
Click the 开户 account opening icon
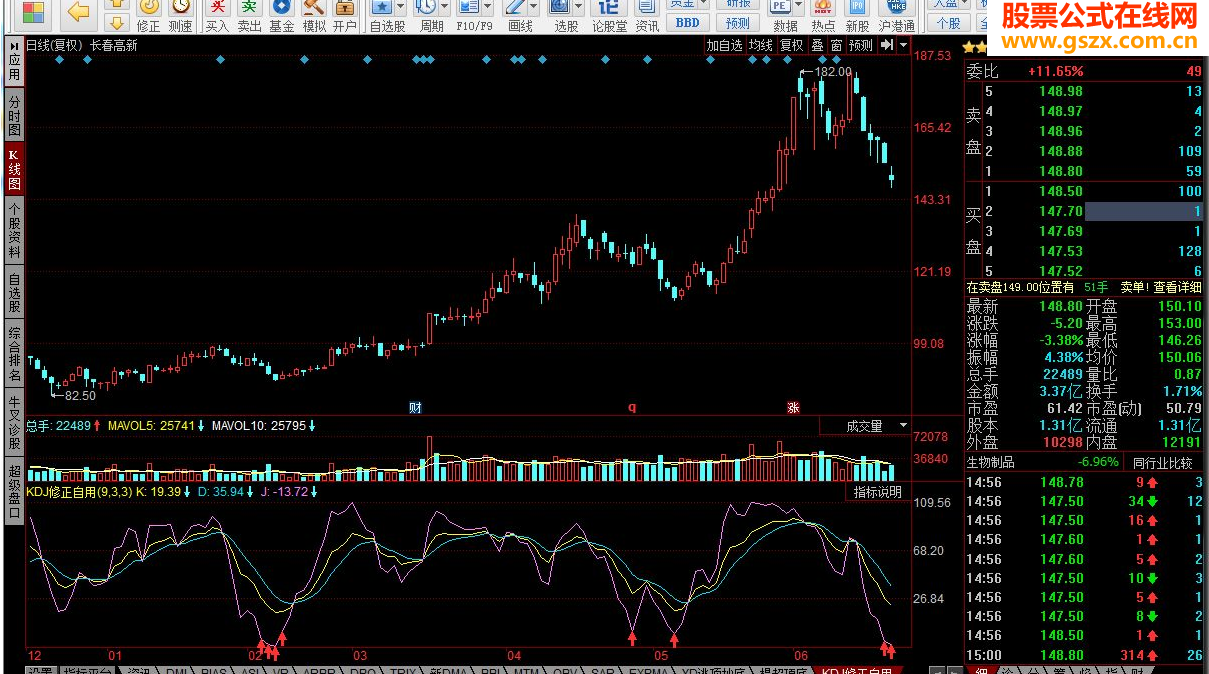[345, 16]
